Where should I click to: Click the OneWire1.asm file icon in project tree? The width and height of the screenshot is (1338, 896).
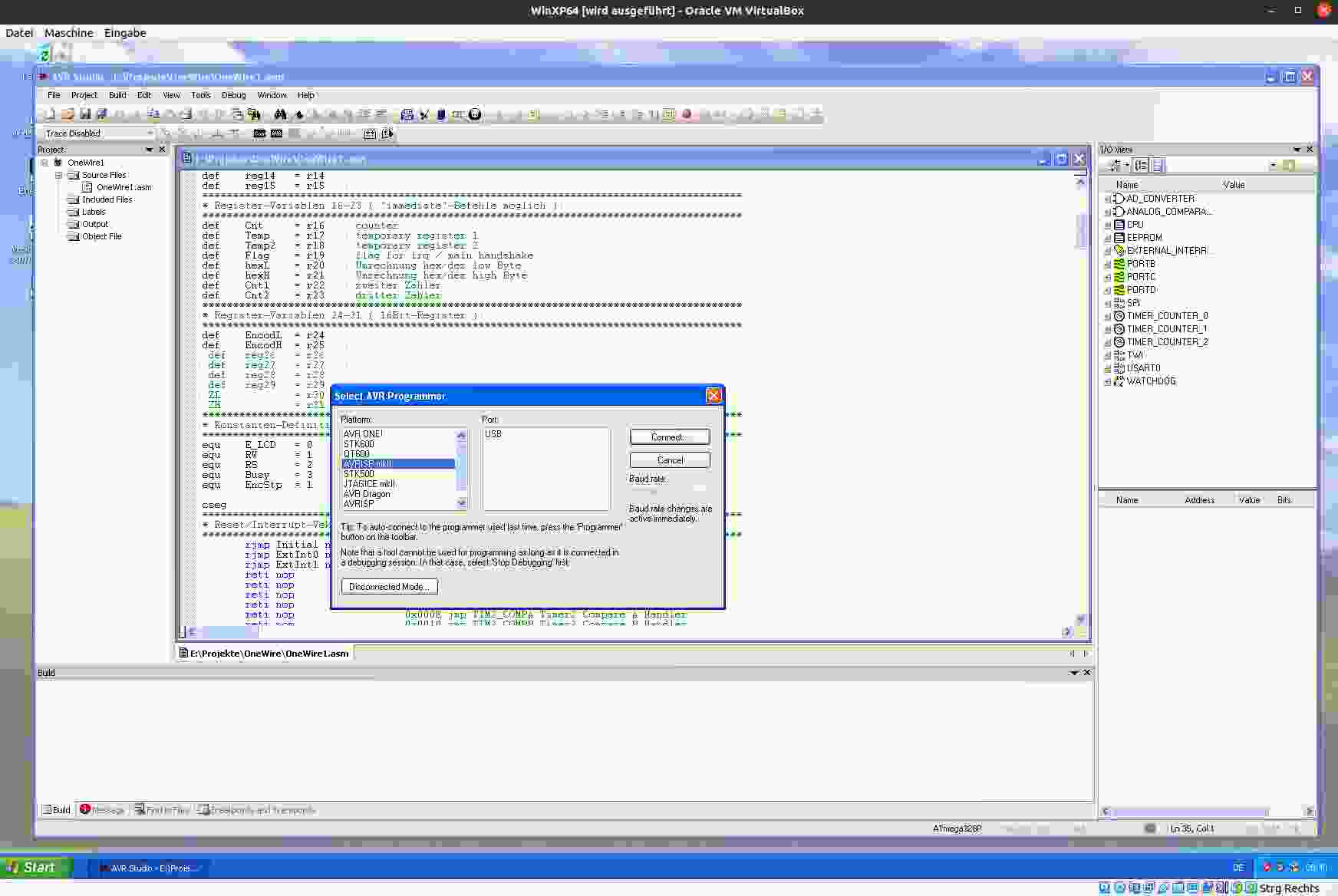point(87,187)
